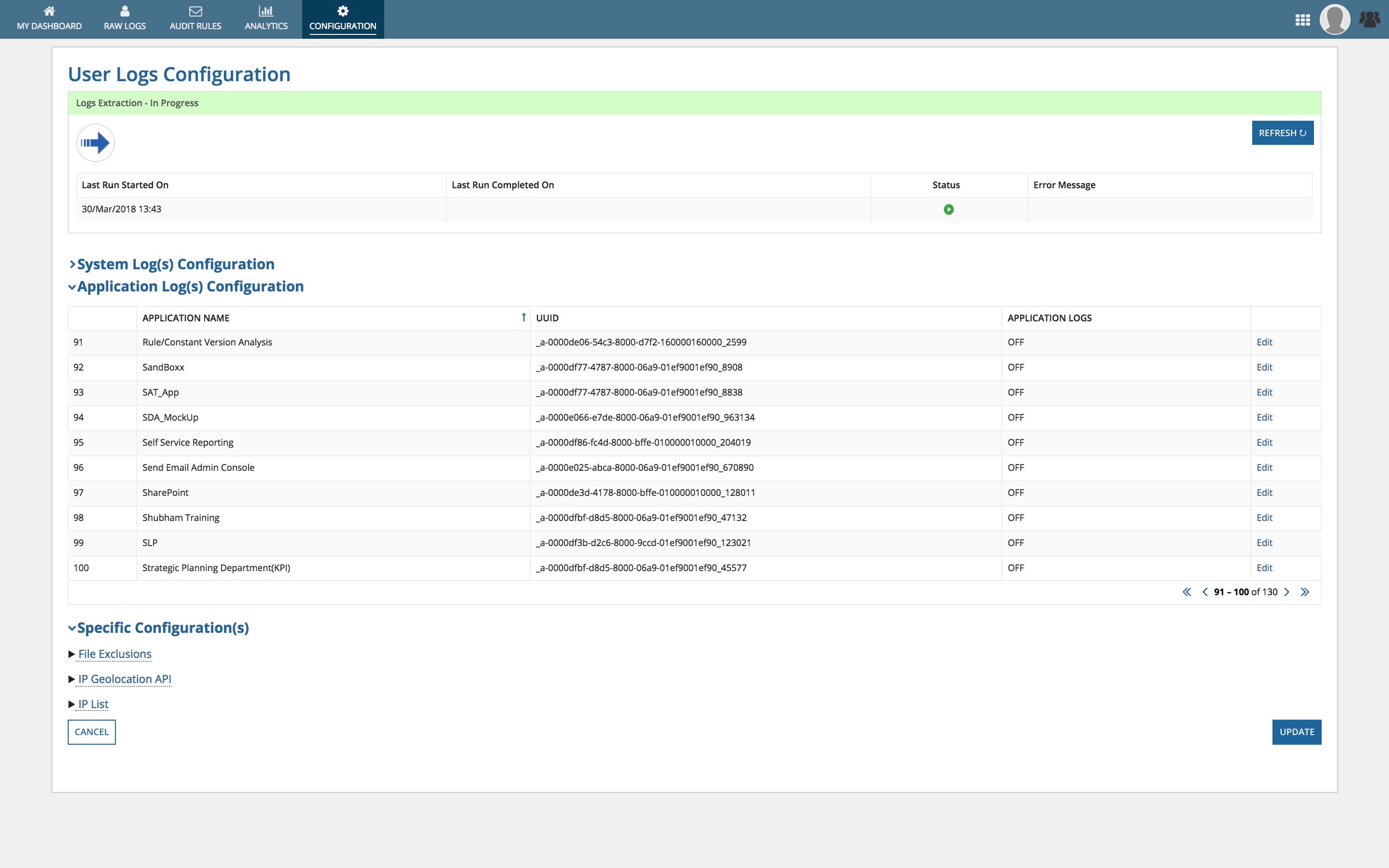This screenshot has height=868, width=1389.
Task: Collapse Specific Configuration(s) section
Action: pos(159,627)
